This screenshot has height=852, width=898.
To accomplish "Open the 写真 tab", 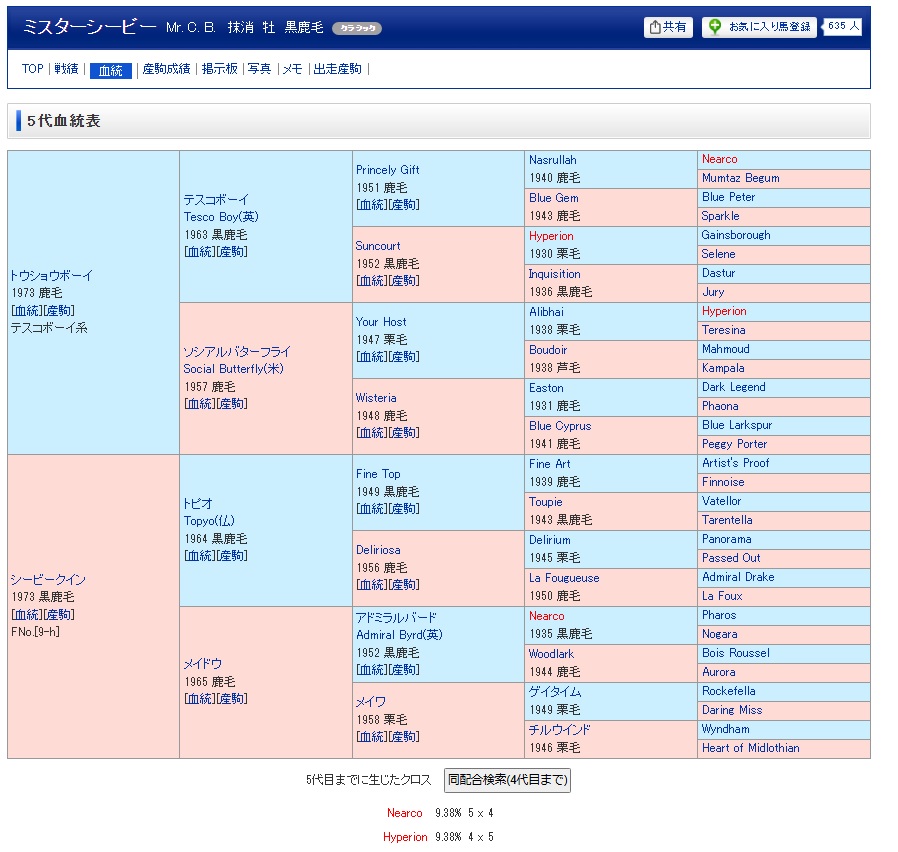I will 259,69.
